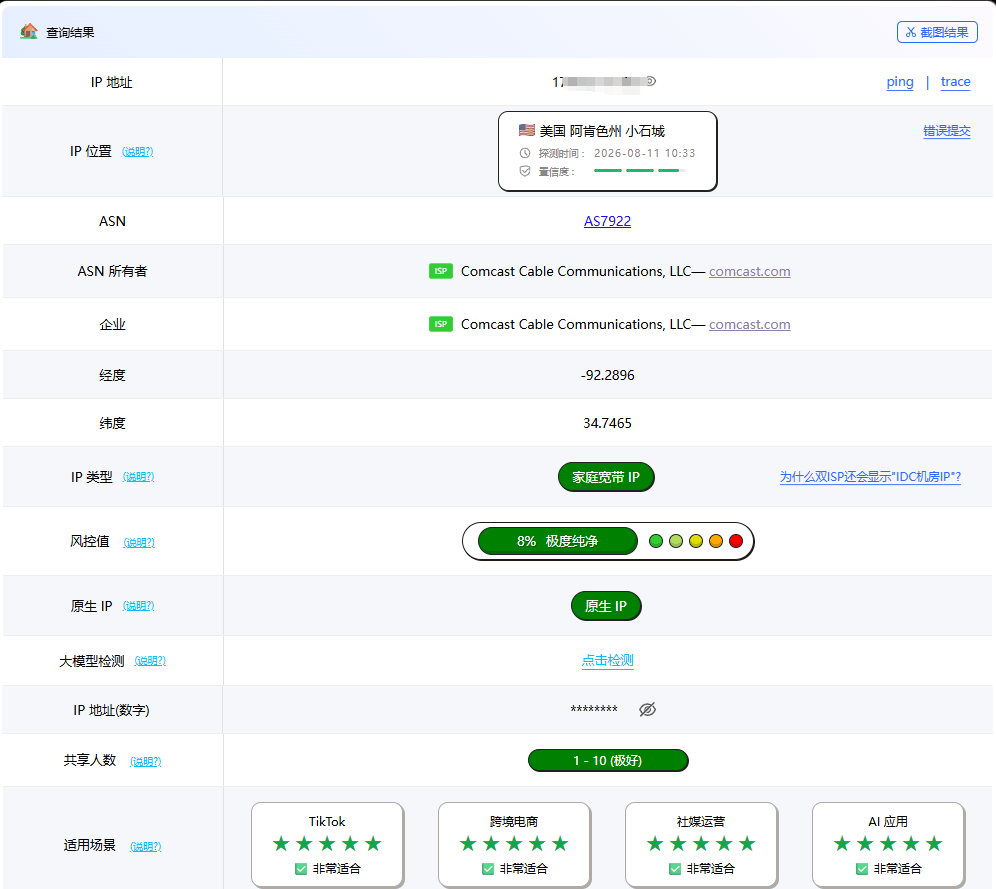Screen dimensions: 996x889
Task: Click the 家庭宽带 IP type badge
Action: [x=606, y=477]
